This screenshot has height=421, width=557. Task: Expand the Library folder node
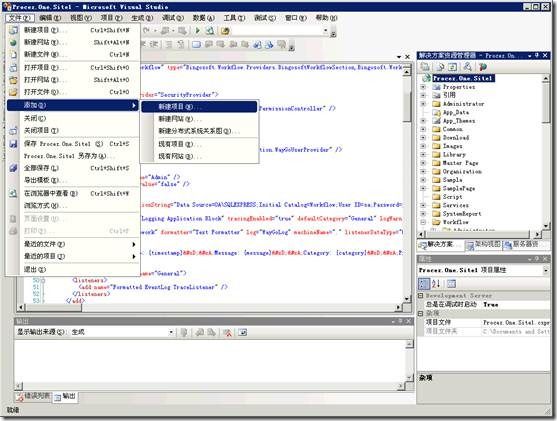click(x=423, y=155)
